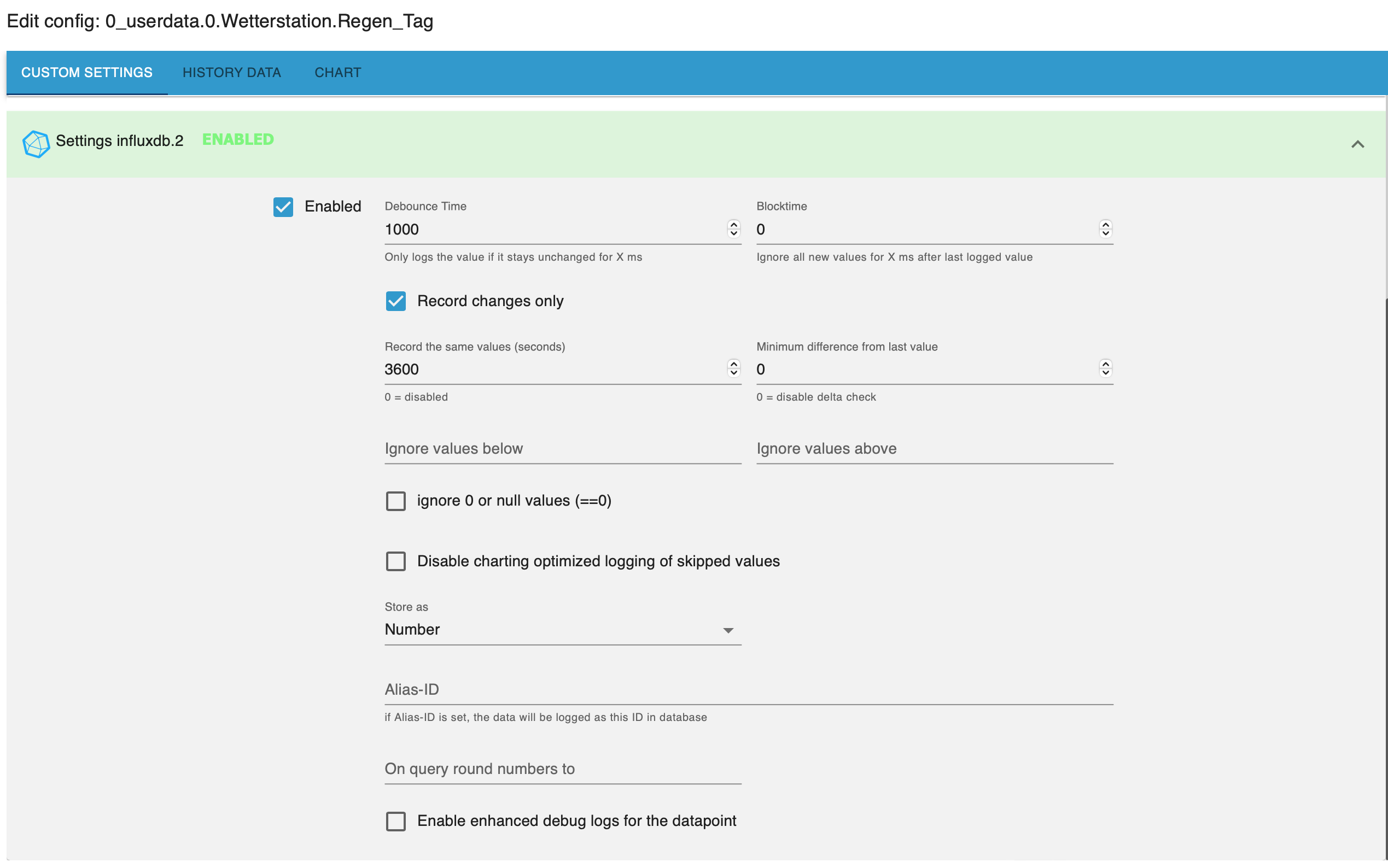Click On query round numbers field
1388x868 pixels.
click(562, 769)
